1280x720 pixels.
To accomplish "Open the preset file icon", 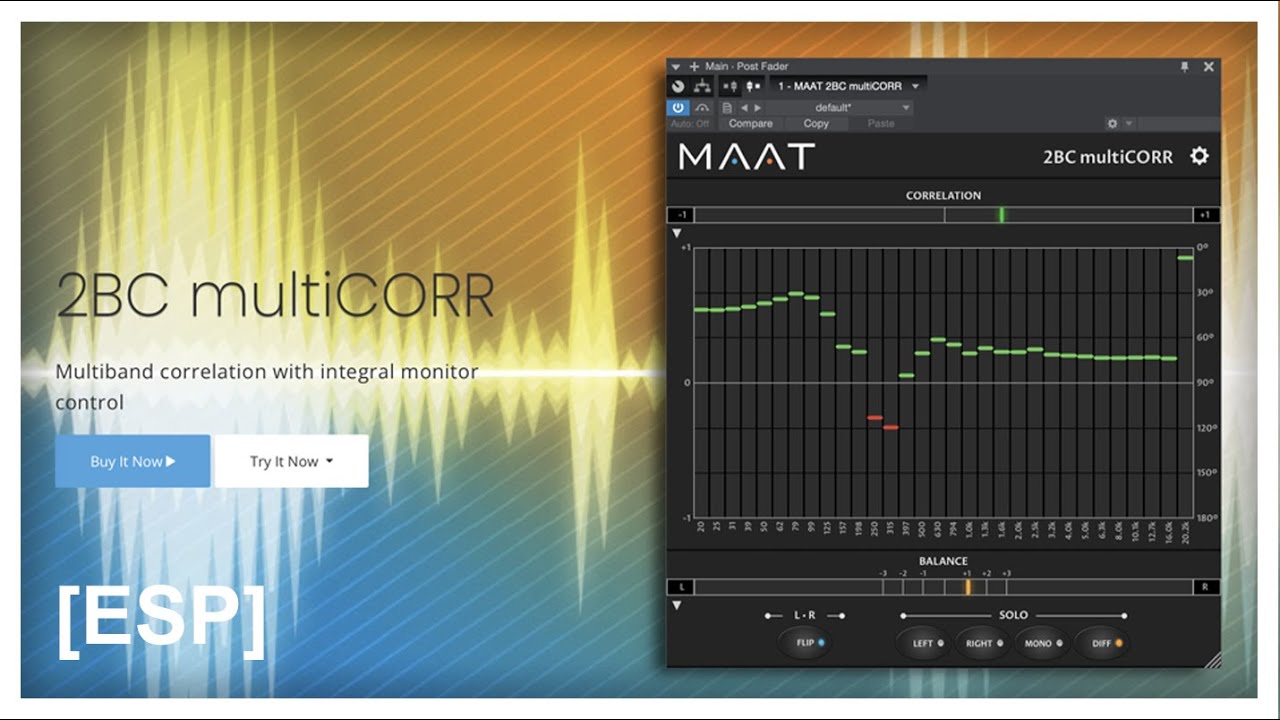I will pos(727,107).
